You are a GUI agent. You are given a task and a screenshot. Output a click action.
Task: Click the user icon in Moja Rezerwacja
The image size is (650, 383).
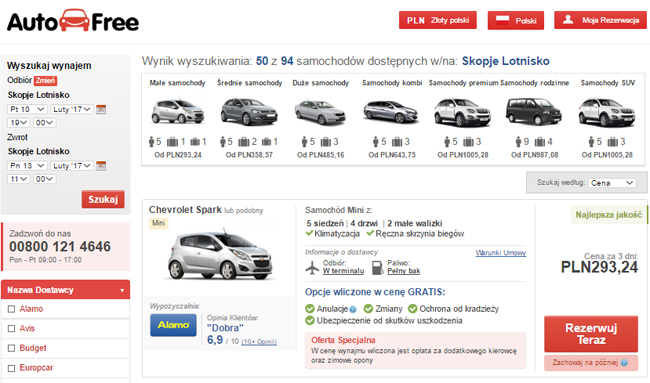click(x=568, y=19)
